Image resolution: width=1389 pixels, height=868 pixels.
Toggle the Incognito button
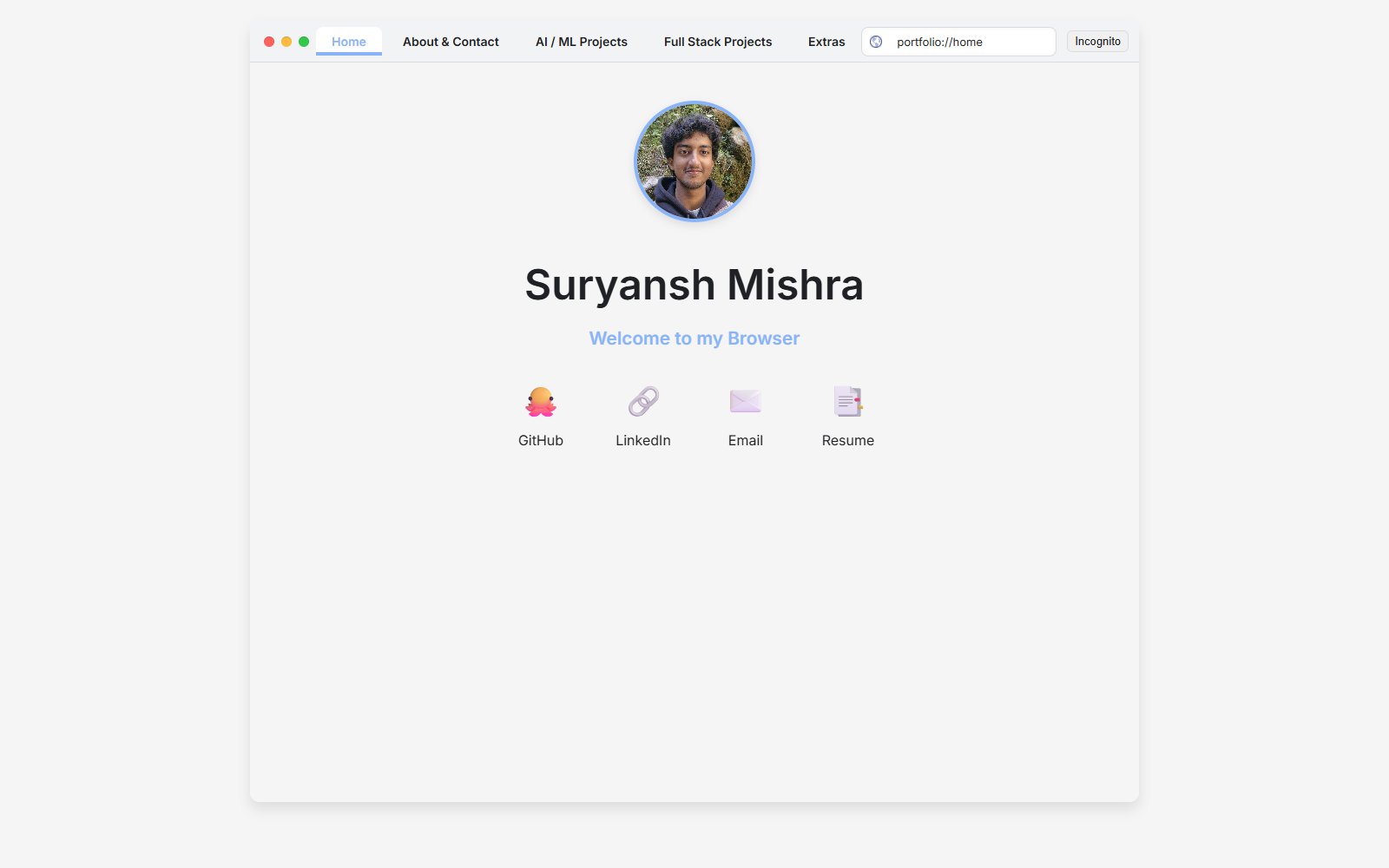pyautogui.click(x=1097, y=42)
